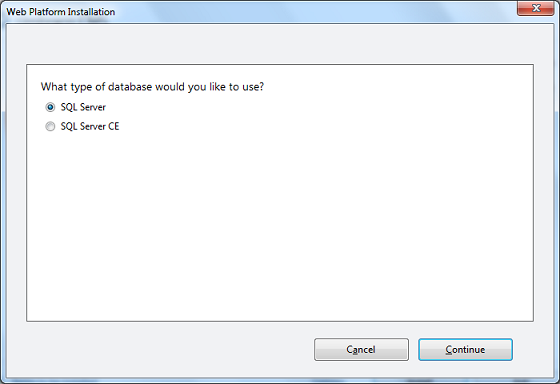Viewport: 560px width, 384px height.
Task: Proceed with installation via Continue
Action: pyautogui.click(x=465, y=349)
